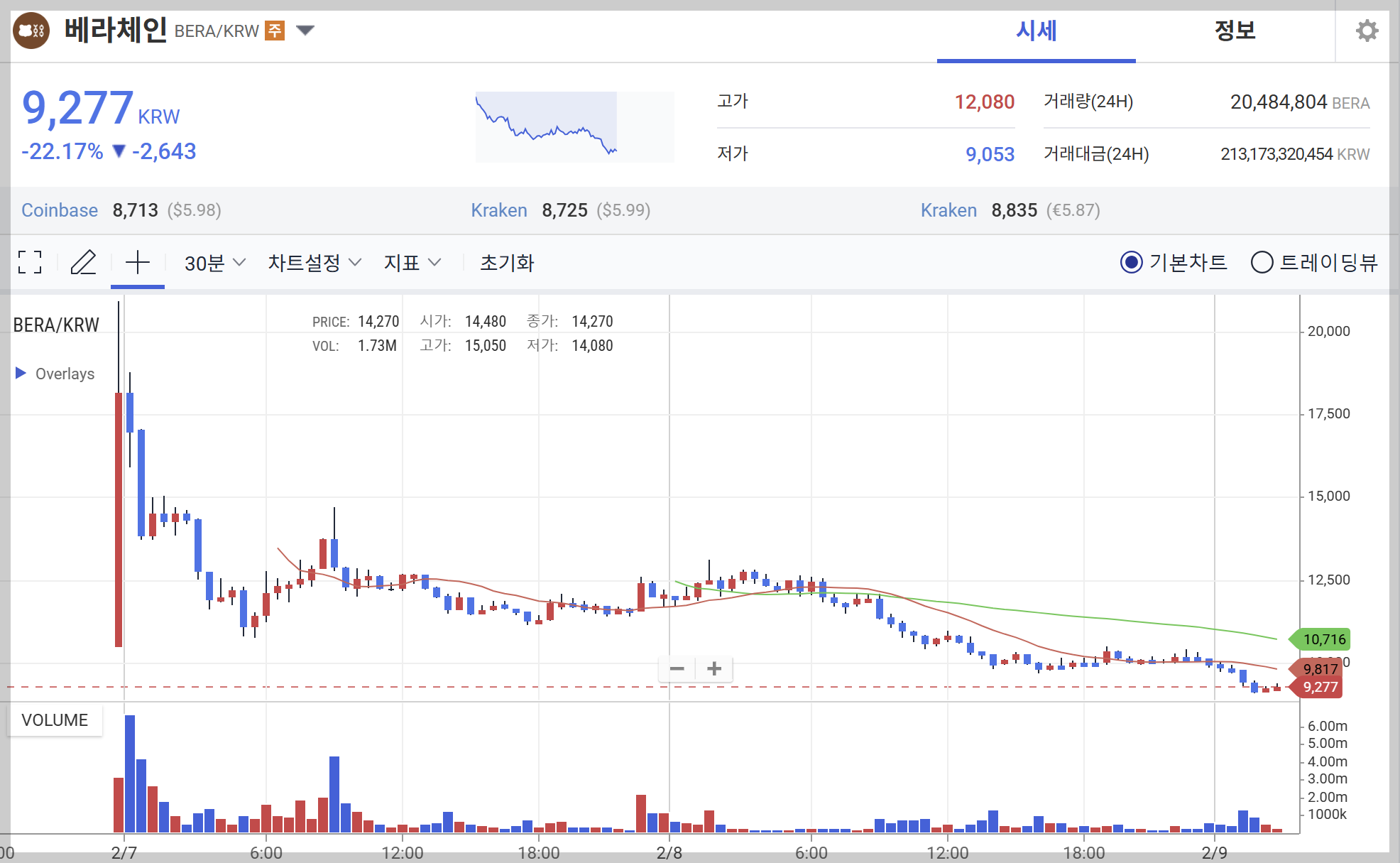Open the 지표 indicators dropdown
1400x863 pixels.
(412, 263)
